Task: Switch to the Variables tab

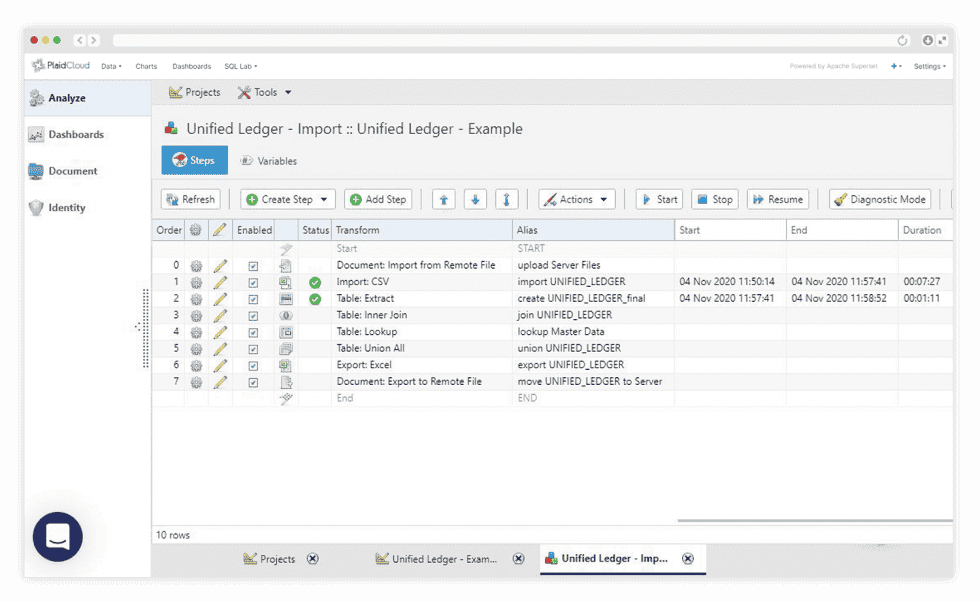Action: [x=269, y=161]
